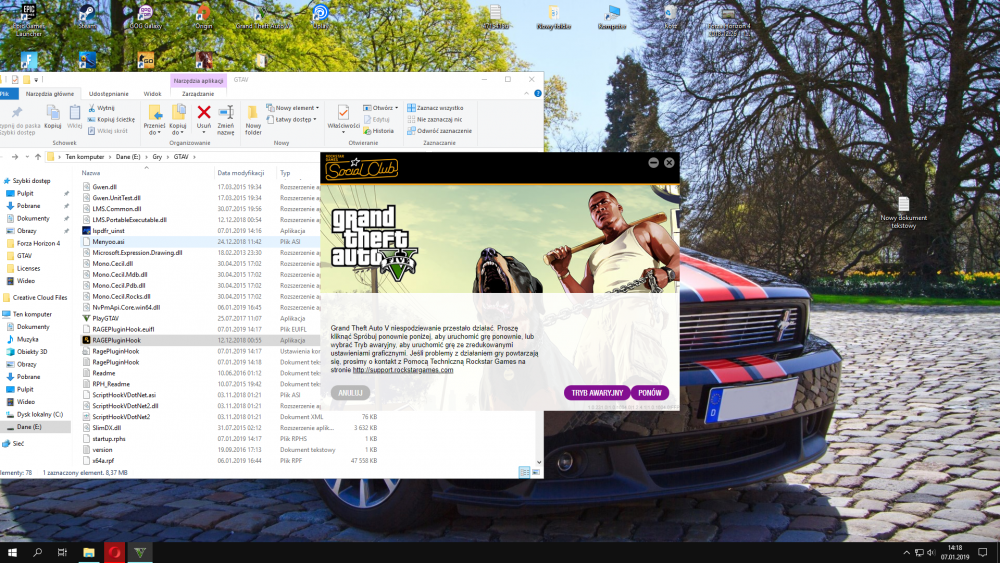Click Kopiuj ścieżkę in the ribbon
The height and width of the screenshot is (563, 1000).
[x=111, y=119]
